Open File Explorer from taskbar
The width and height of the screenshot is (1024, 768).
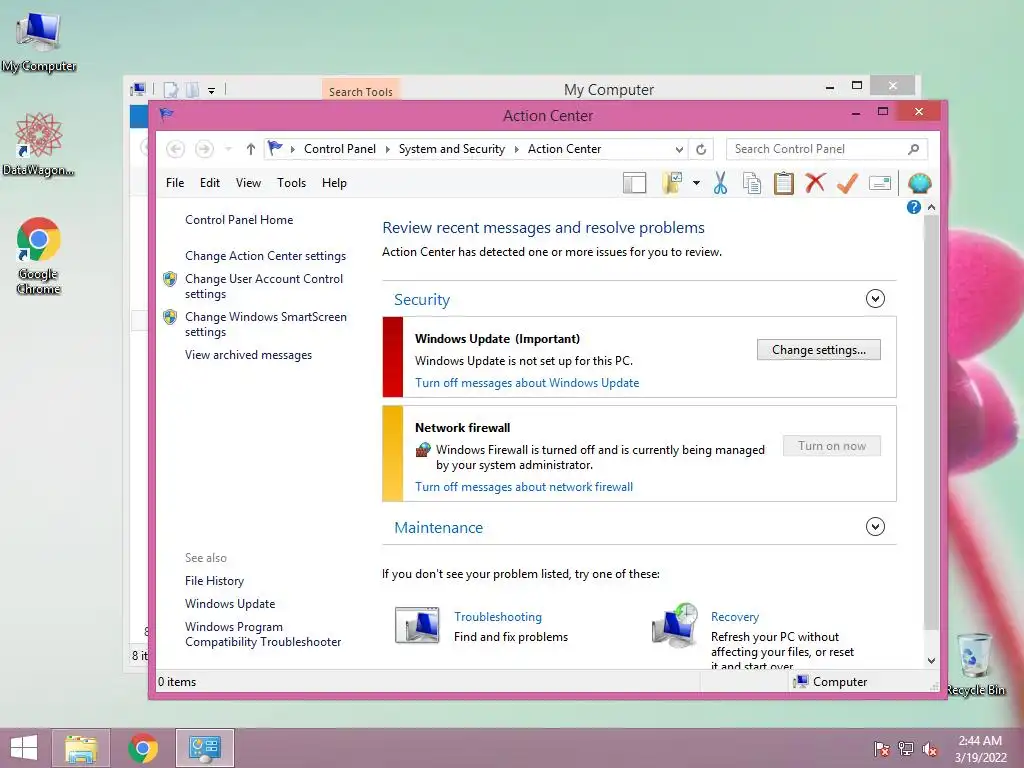[81, 748]
